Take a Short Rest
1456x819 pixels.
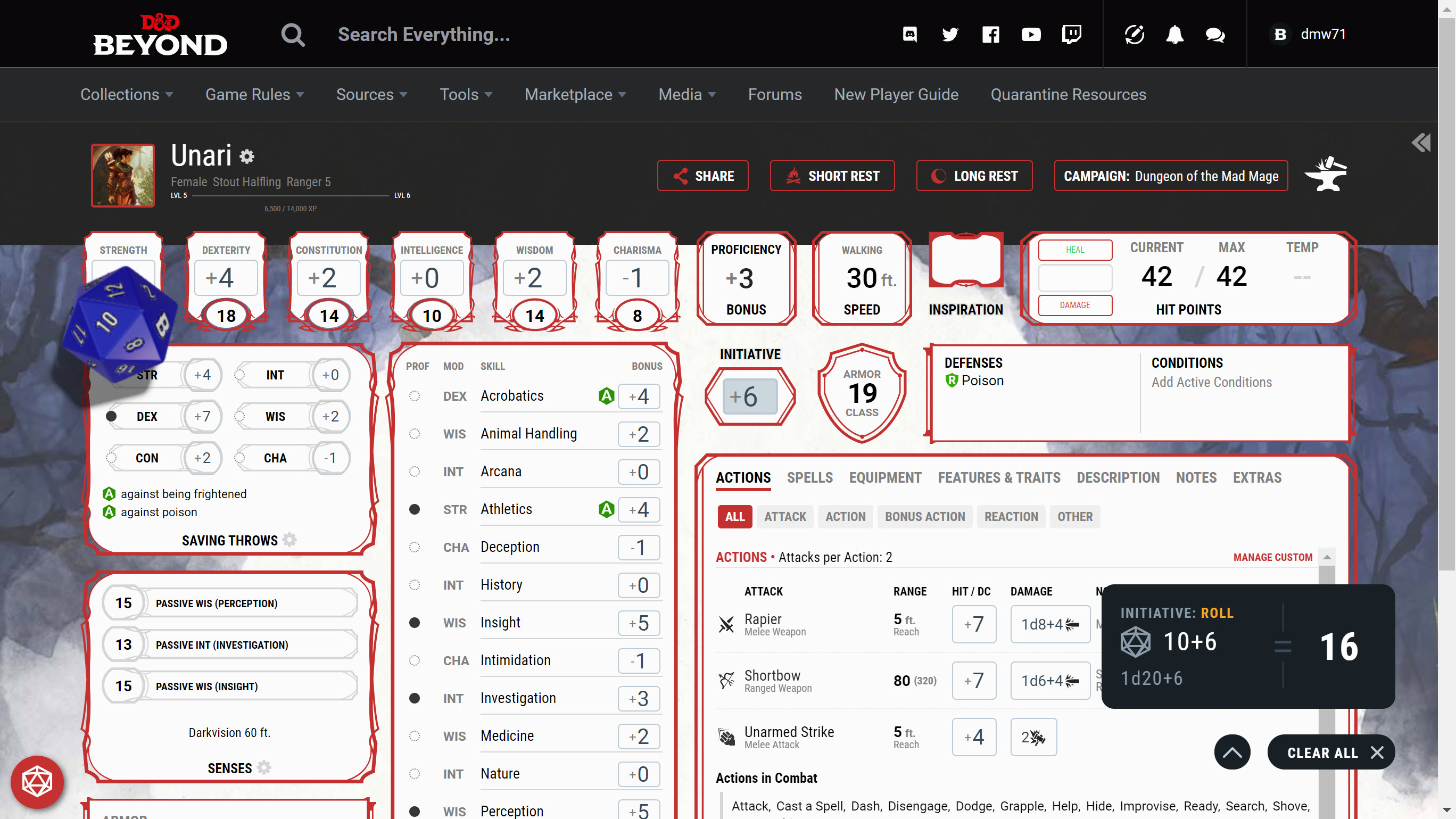(x=832, y=176)
